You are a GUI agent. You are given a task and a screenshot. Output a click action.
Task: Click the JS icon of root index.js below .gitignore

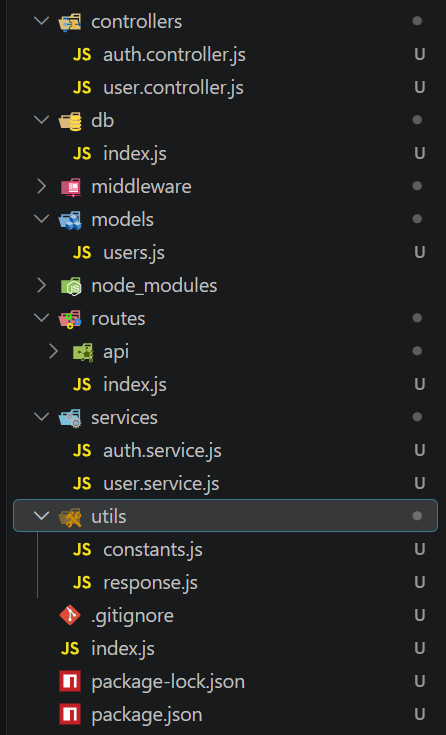click(x=70, y=649)
